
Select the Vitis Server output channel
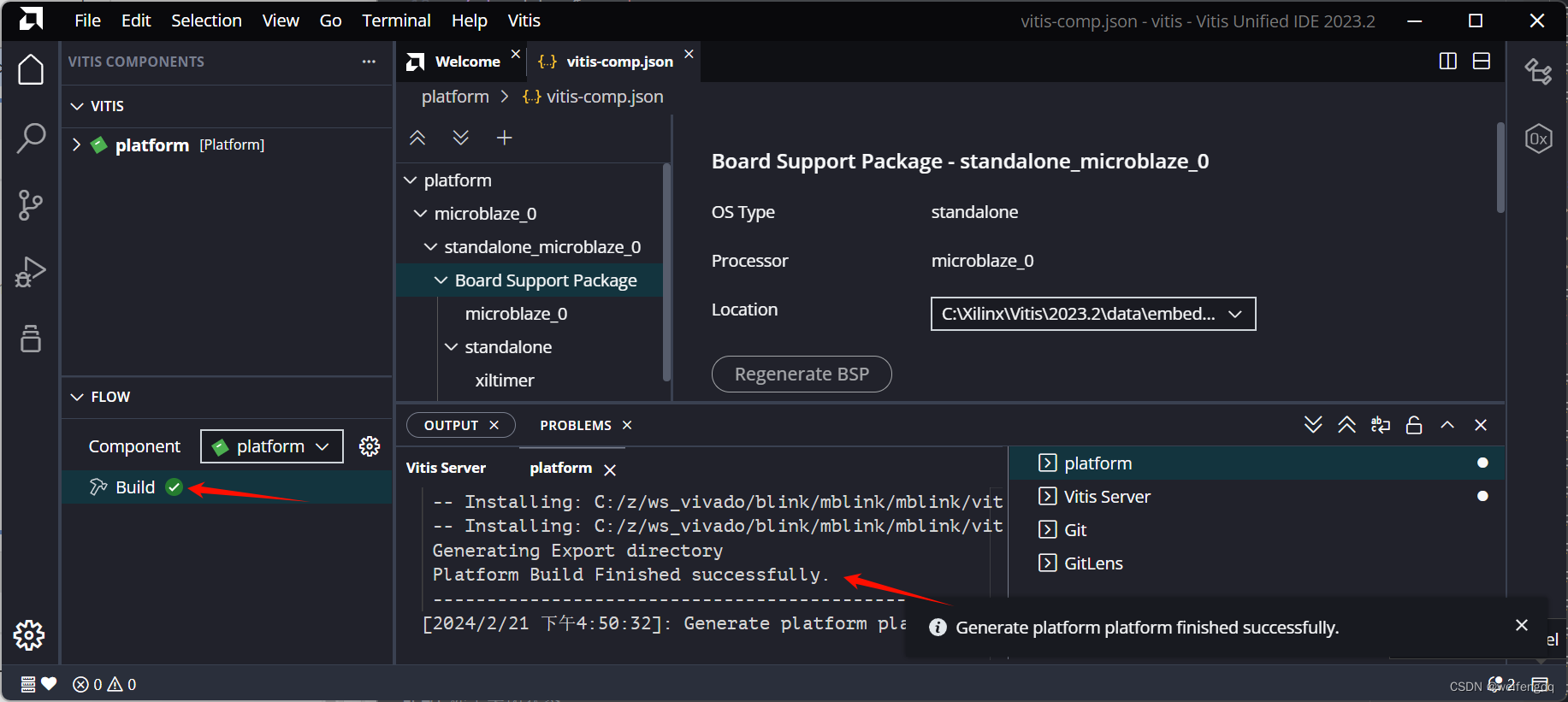[1107, 497]
